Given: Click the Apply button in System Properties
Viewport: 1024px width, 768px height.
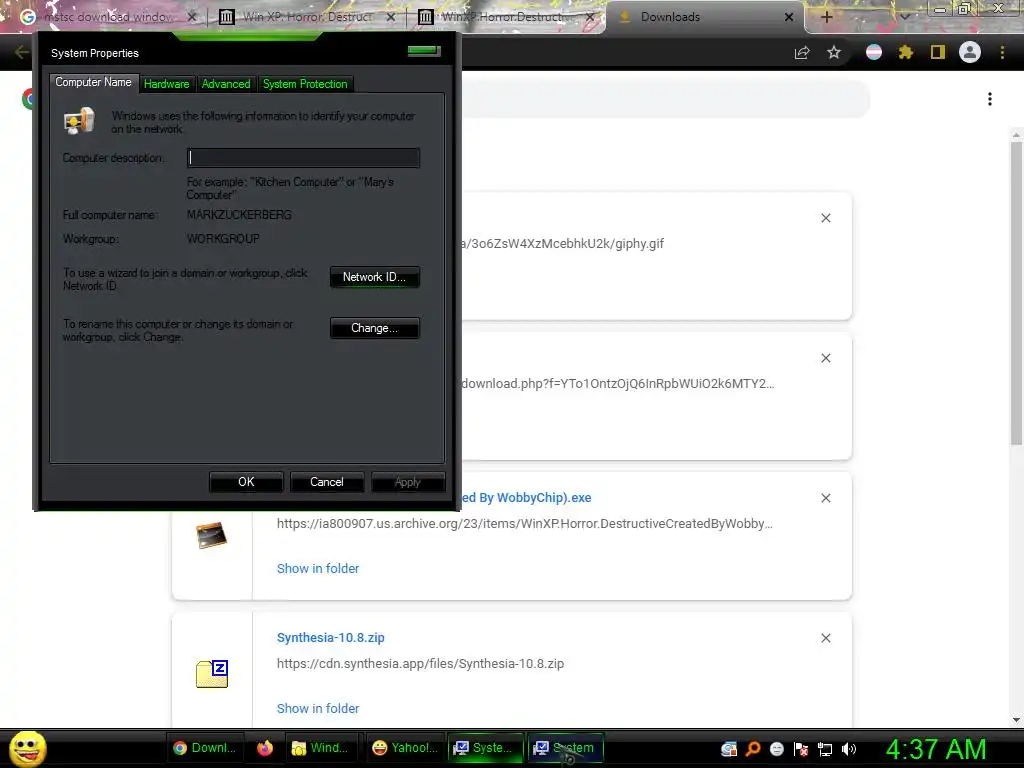Looking at the screenshot, I should click(x=408, y=482).
